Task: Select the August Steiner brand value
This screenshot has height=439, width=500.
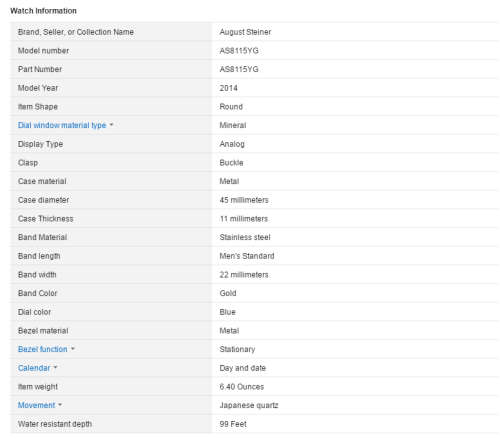Action: [x=245, y=32]
